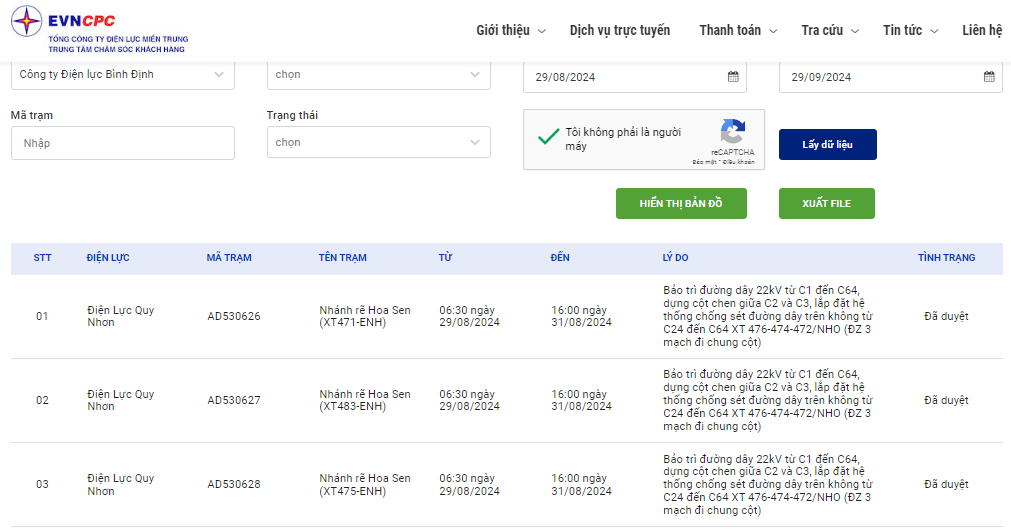Image resolution: width=1011 pixels, height=529 pixels.
Task: Click the reCAPTCHA logo icon
Action: tap(733, 133)
